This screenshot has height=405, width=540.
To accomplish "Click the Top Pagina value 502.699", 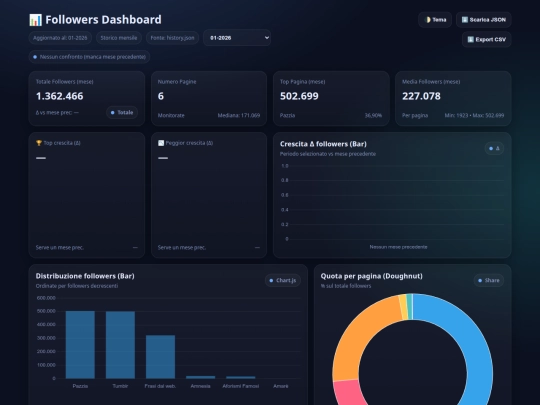I will pos(299,96).
